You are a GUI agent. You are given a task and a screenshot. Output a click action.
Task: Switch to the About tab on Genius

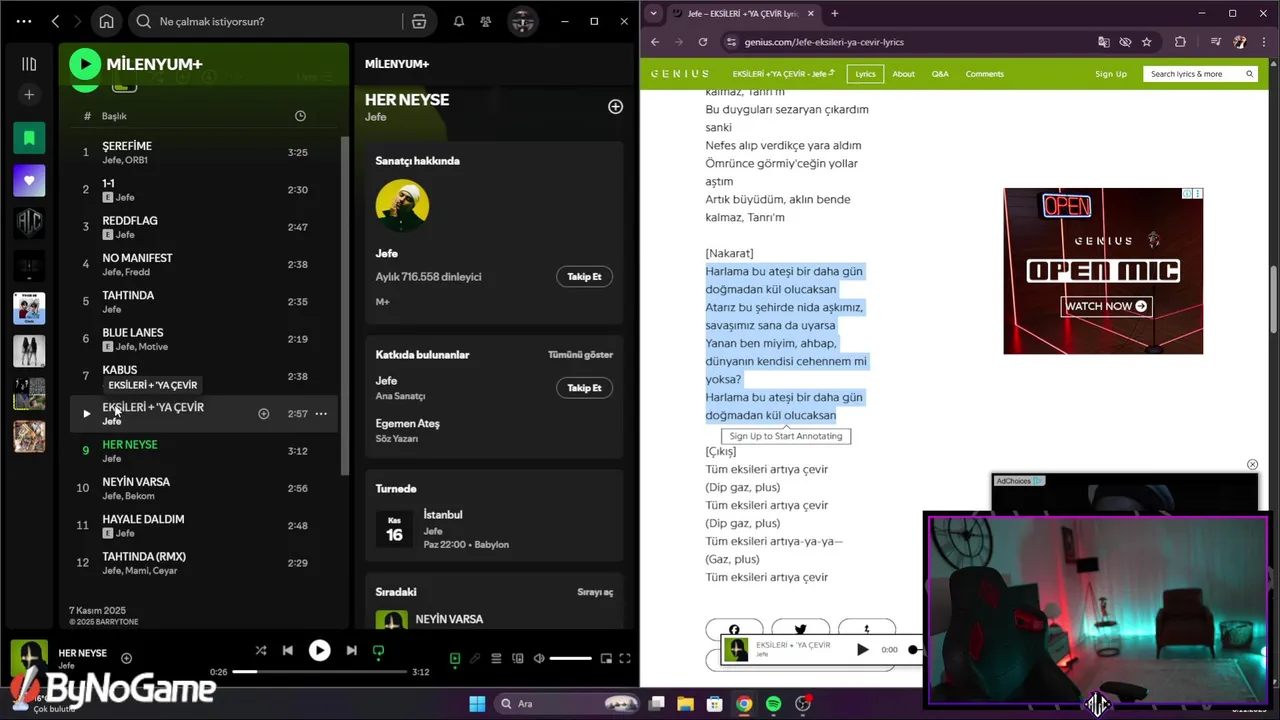point(903,74)
